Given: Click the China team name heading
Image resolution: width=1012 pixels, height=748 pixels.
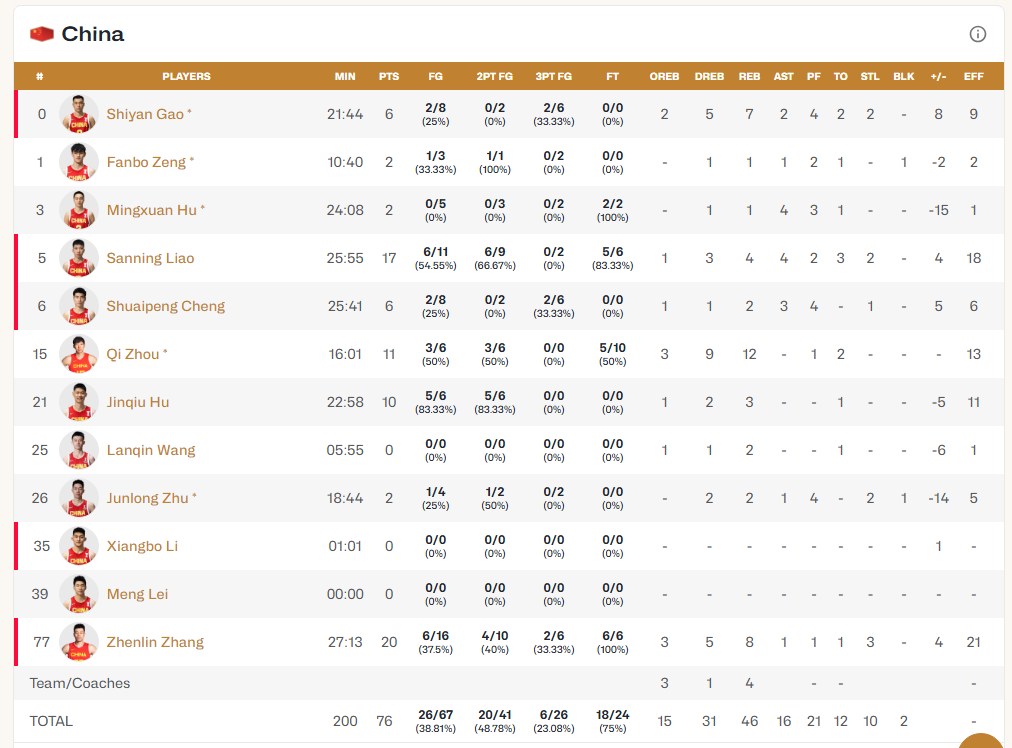Looking at the screenshot, I should (x=92, y=34).
